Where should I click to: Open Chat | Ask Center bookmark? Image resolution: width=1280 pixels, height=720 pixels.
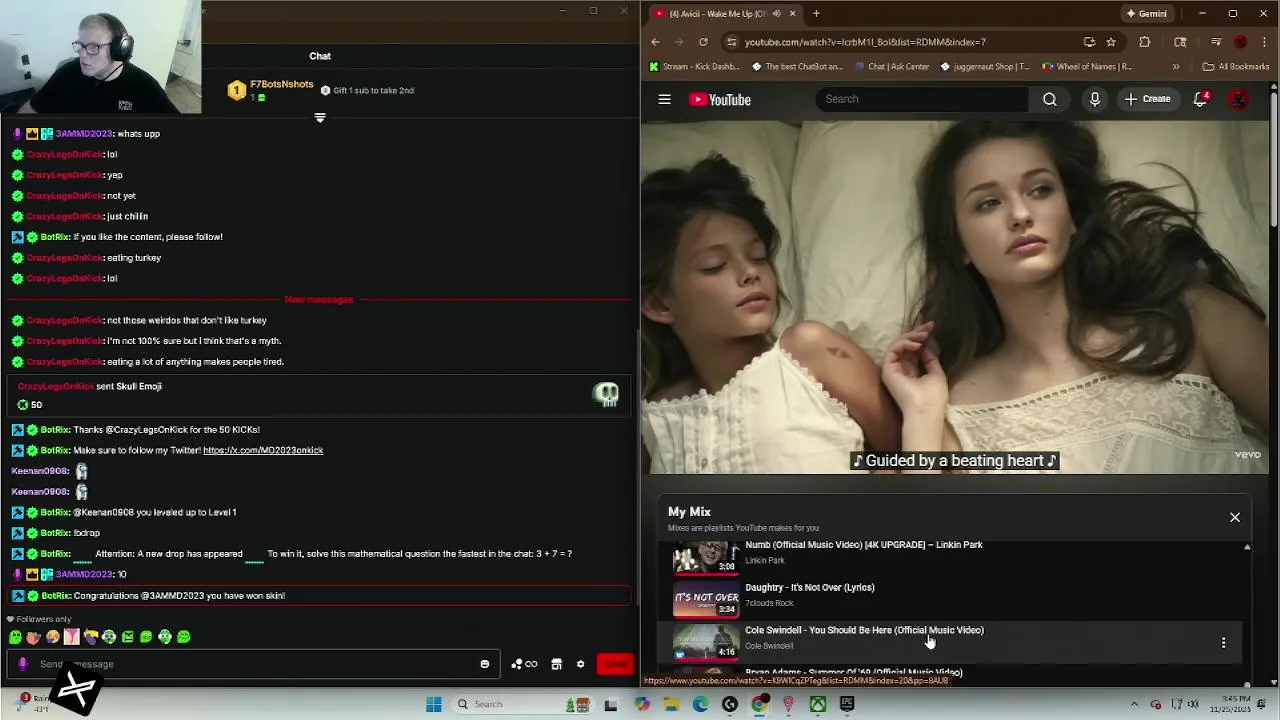pyautogui.click(x=891, y=67)
